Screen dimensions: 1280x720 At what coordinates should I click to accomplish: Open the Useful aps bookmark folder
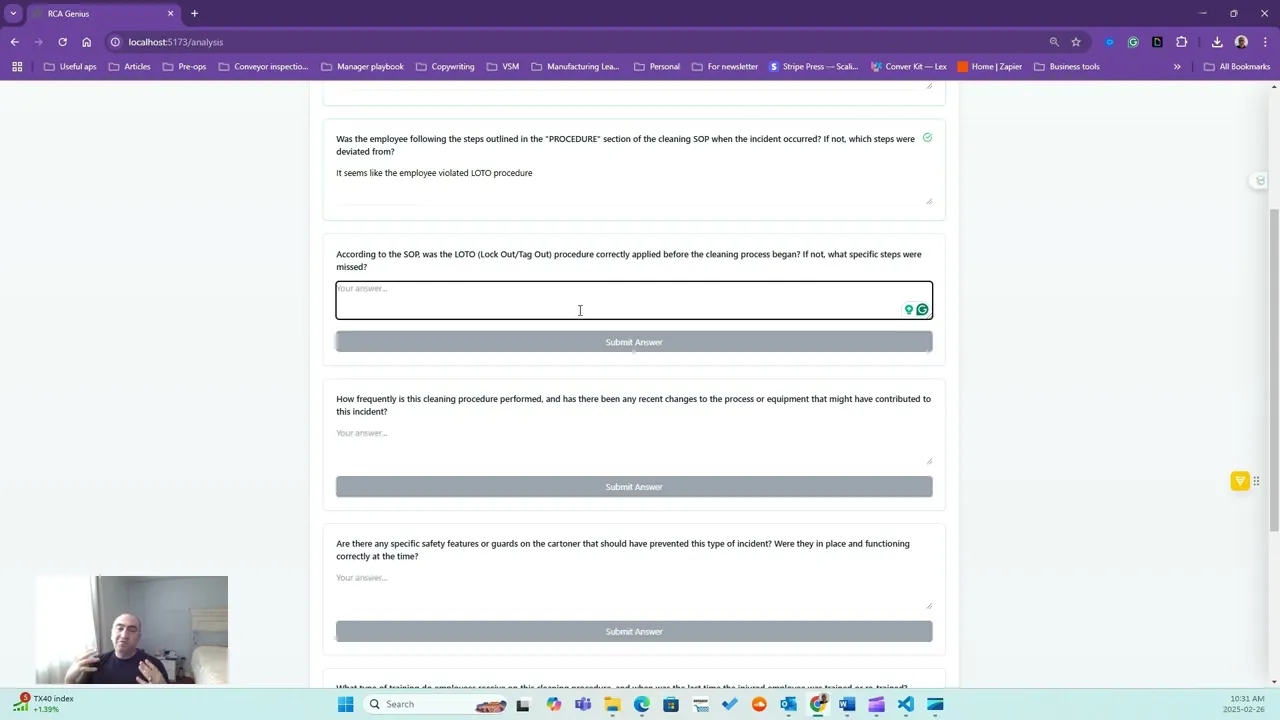click(70, 67)
